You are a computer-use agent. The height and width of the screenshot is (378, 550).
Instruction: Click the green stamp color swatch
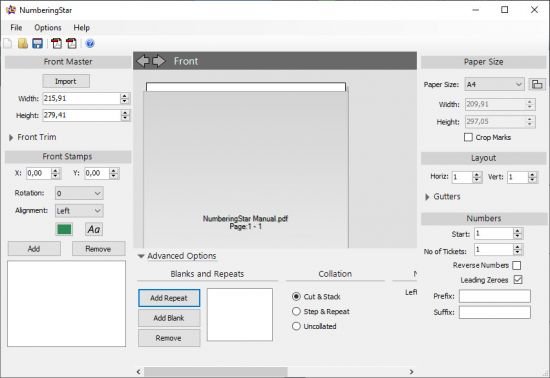point(64,229)
